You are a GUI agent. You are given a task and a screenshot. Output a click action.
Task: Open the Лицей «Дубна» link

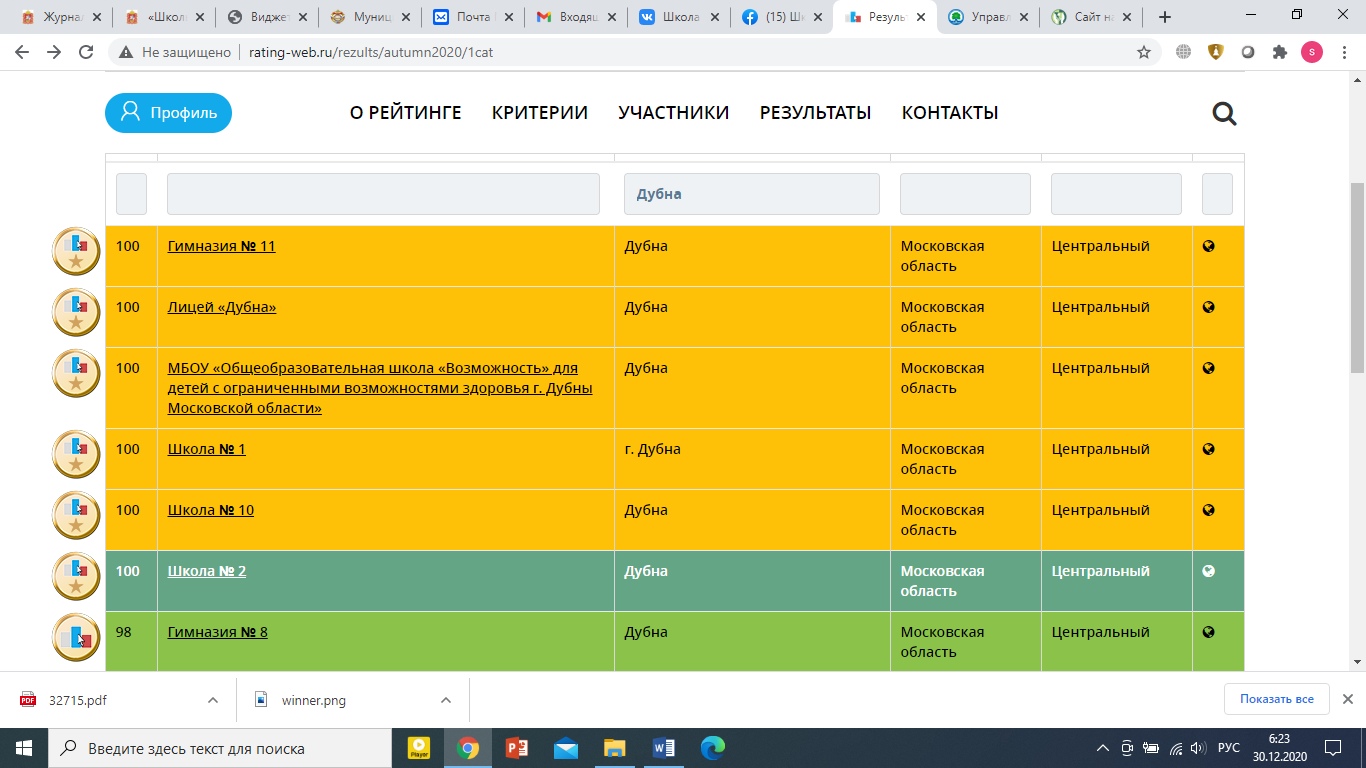[222, 307]
